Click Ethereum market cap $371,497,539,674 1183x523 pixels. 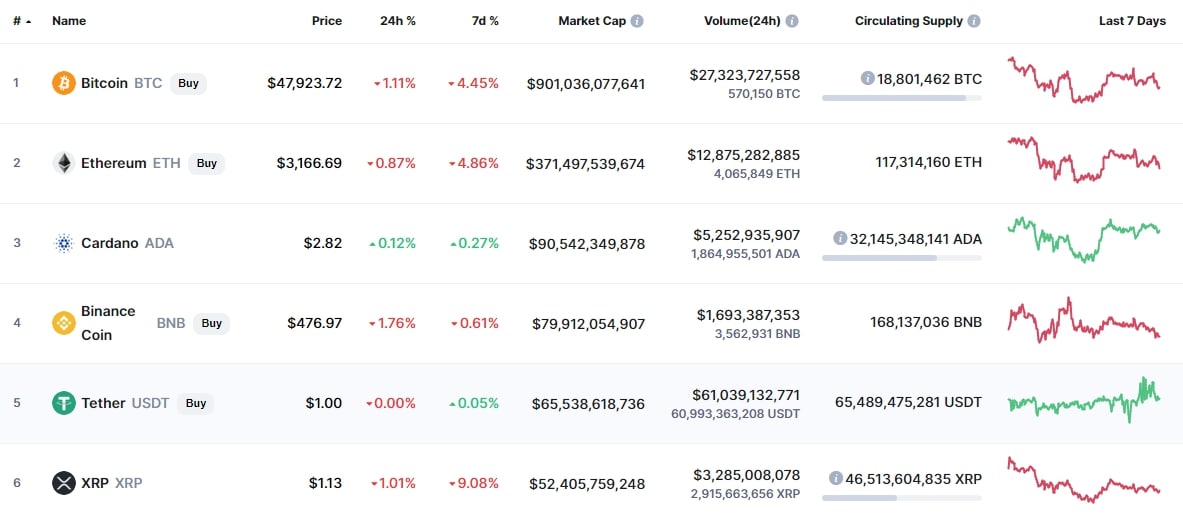click(585, 163)
